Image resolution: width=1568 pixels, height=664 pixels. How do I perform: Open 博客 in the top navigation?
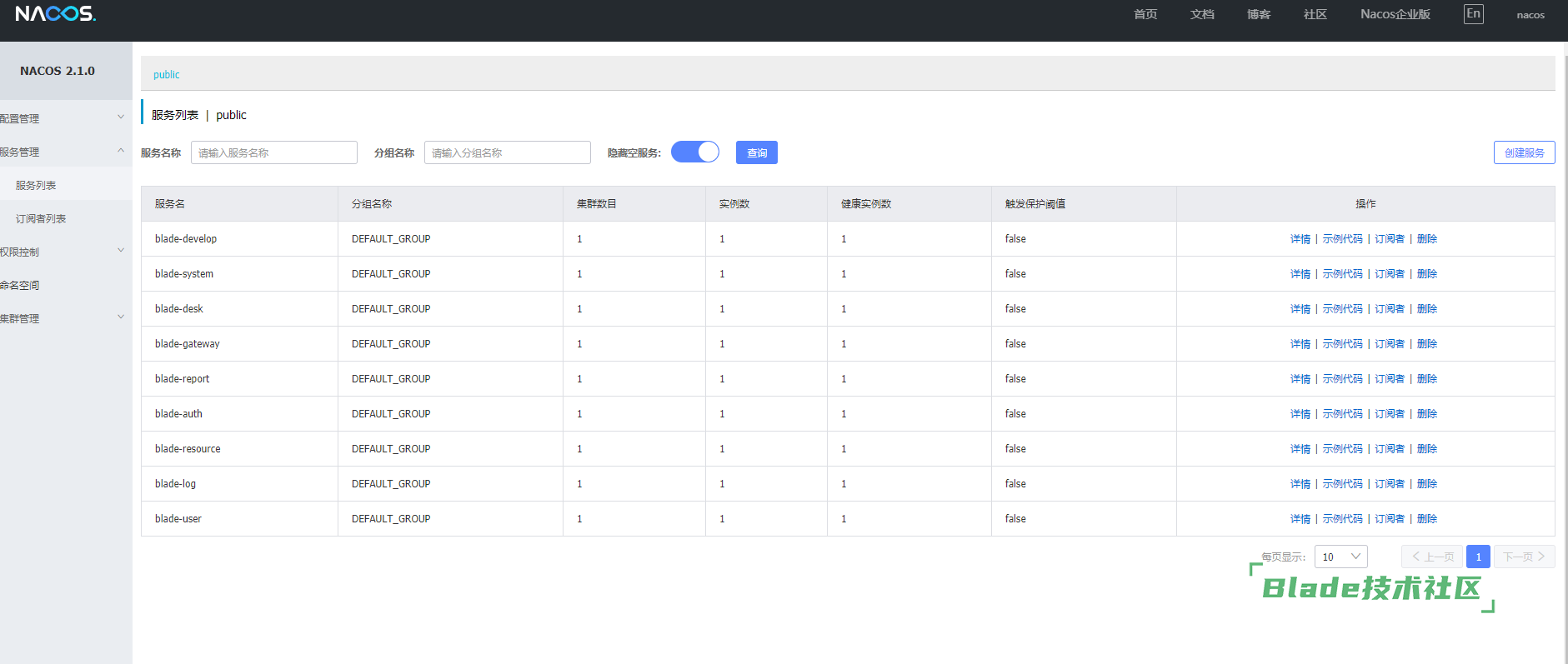tap(1259, 14)
